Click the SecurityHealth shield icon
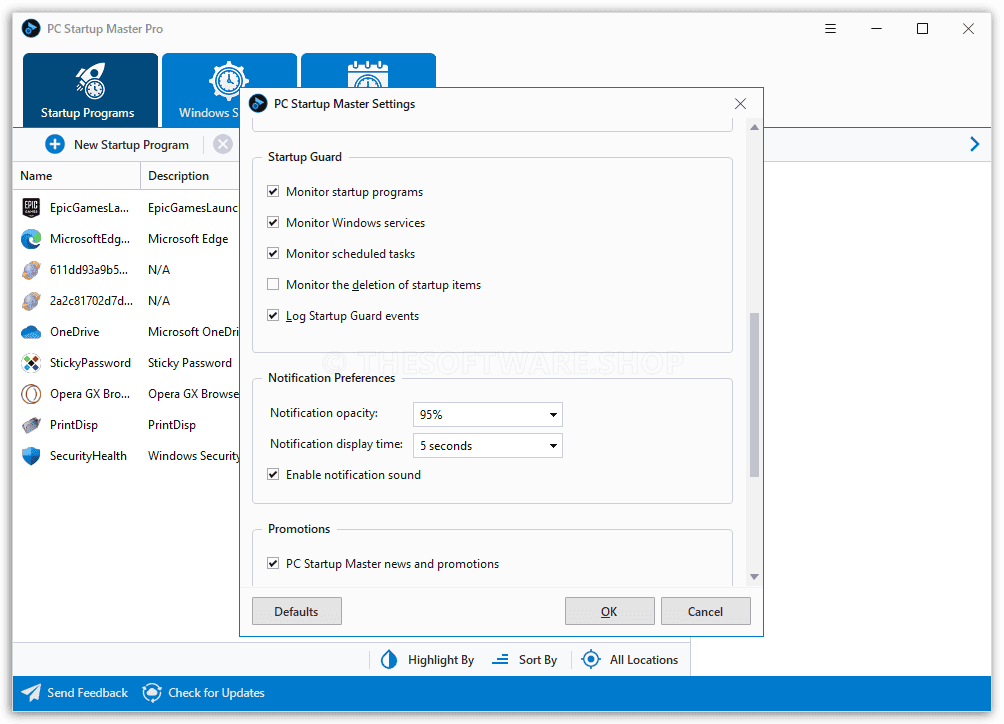This screenshot has width=1004, height=724. coord(31,456)
